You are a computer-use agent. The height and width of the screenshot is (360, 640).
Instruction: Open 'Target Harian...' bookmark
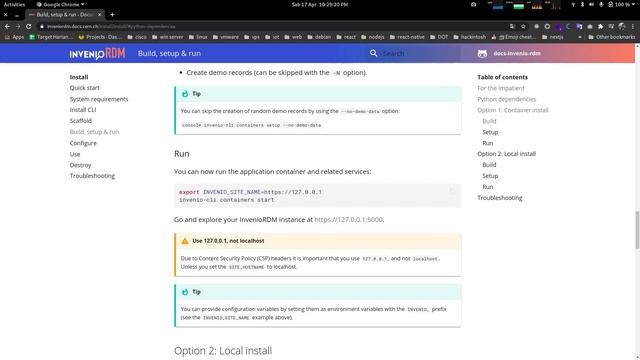point(51,37)
